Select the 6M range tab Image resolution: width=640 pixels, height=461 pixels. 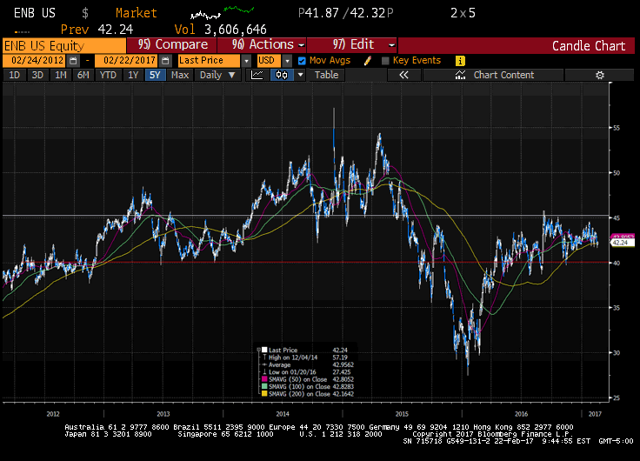[83, 75]
